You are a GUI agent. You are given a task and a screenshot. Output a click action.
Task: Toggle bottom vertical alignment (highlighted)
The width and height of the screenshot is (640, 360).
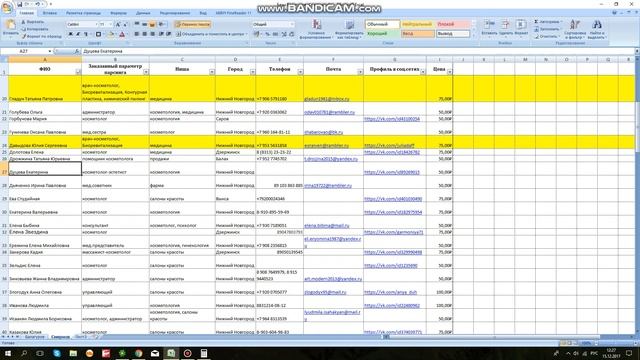point(152,24)
